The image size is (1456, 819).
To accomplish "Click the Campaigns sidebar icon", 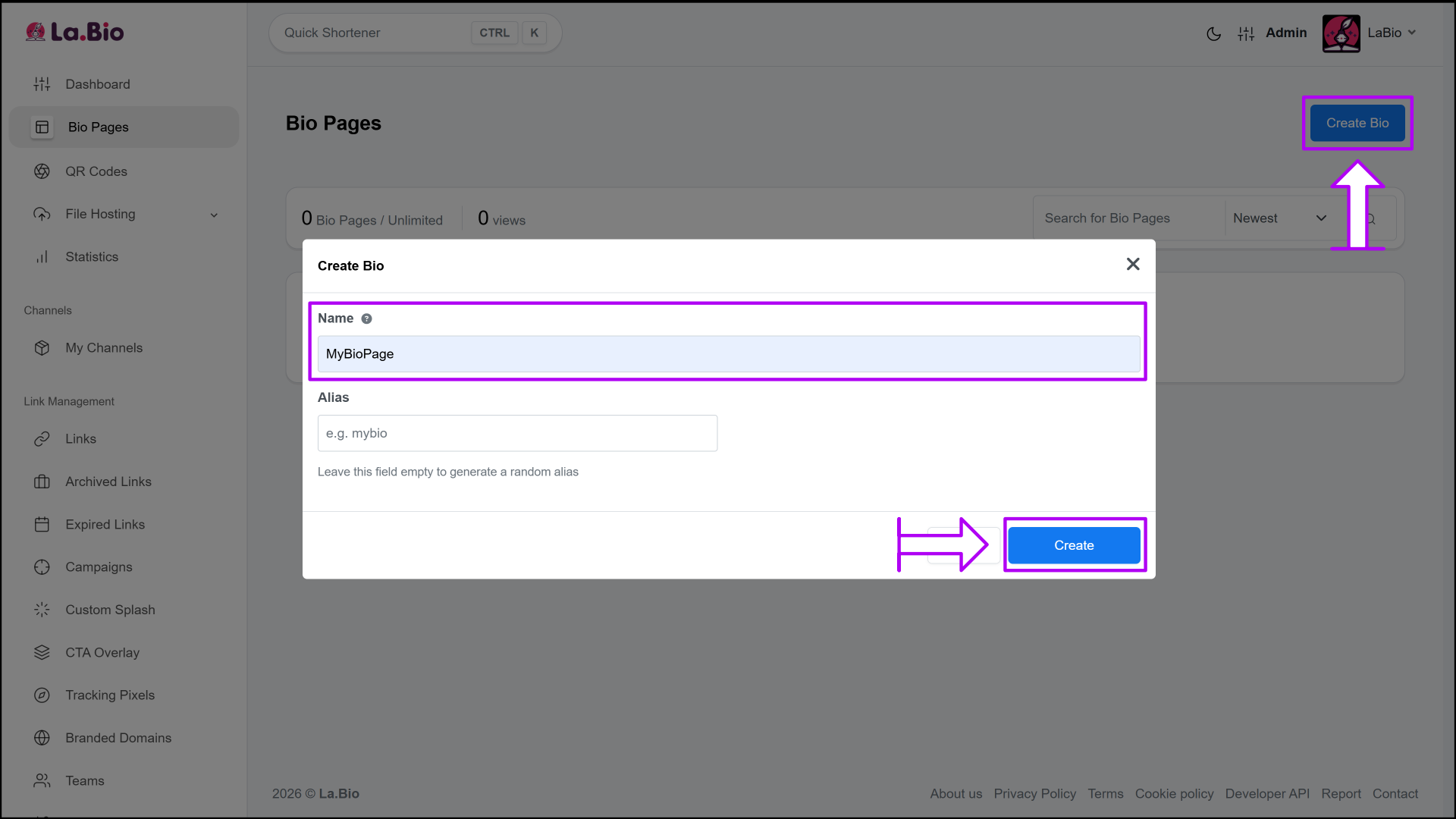I will [42, 567].
